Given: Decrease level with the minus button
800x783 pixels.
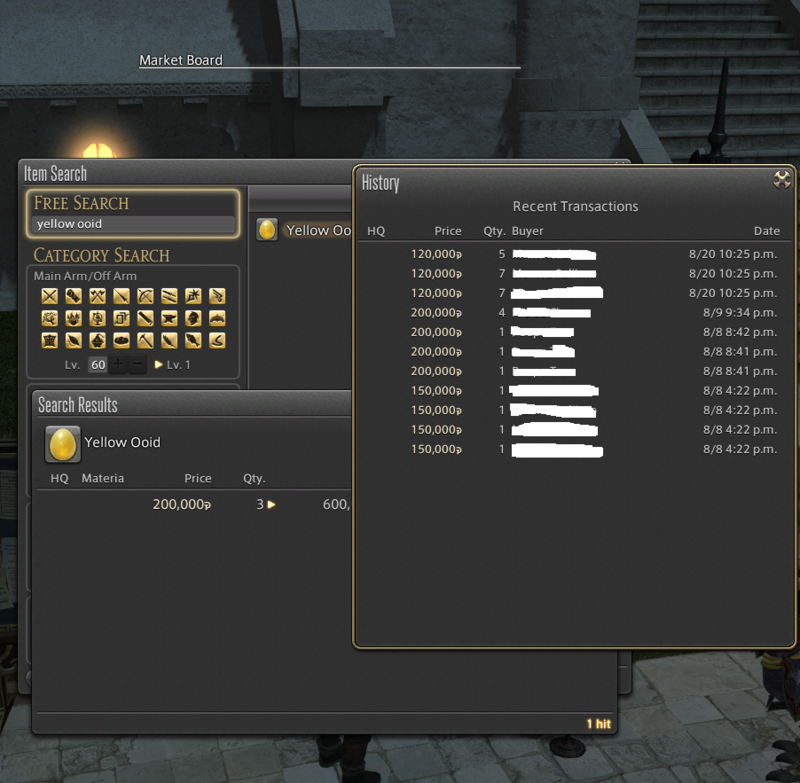Looking at the screenshot, I should tap(138, 364).
